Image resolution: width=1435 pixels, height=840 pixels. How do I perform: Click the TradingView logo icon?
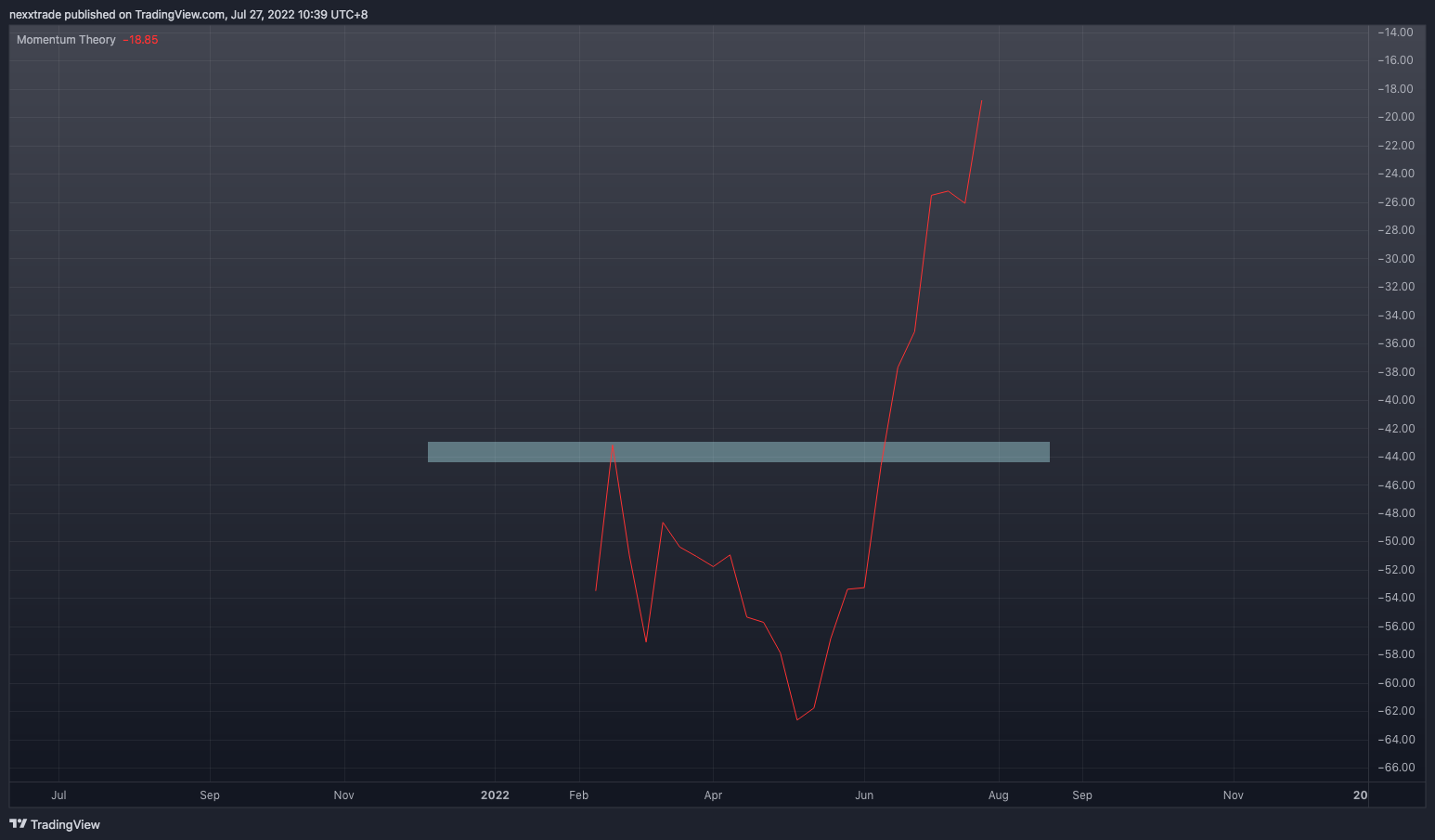click(18, 823)
